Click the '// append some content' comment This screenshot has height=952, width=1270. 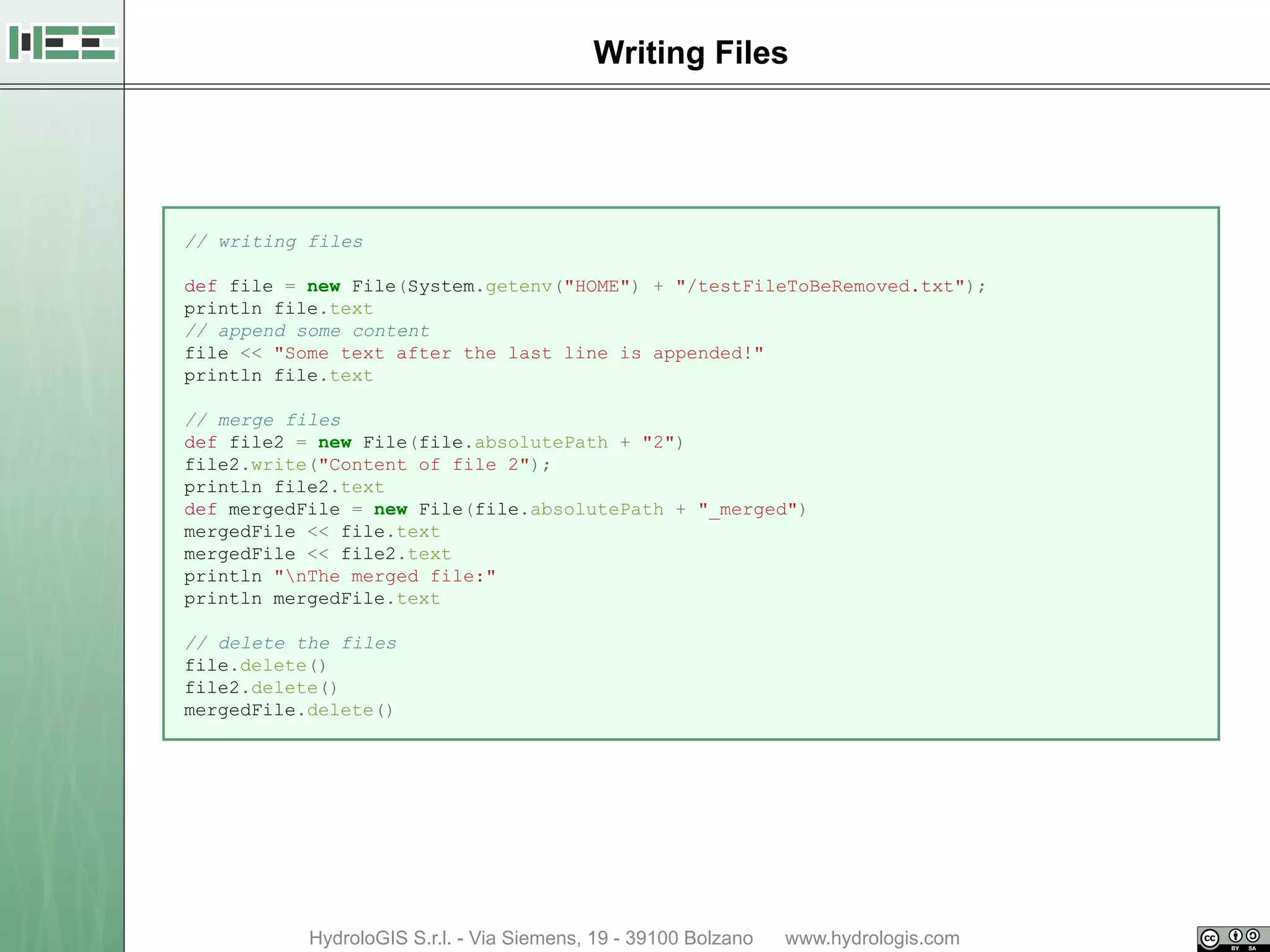tap(307, 331)
